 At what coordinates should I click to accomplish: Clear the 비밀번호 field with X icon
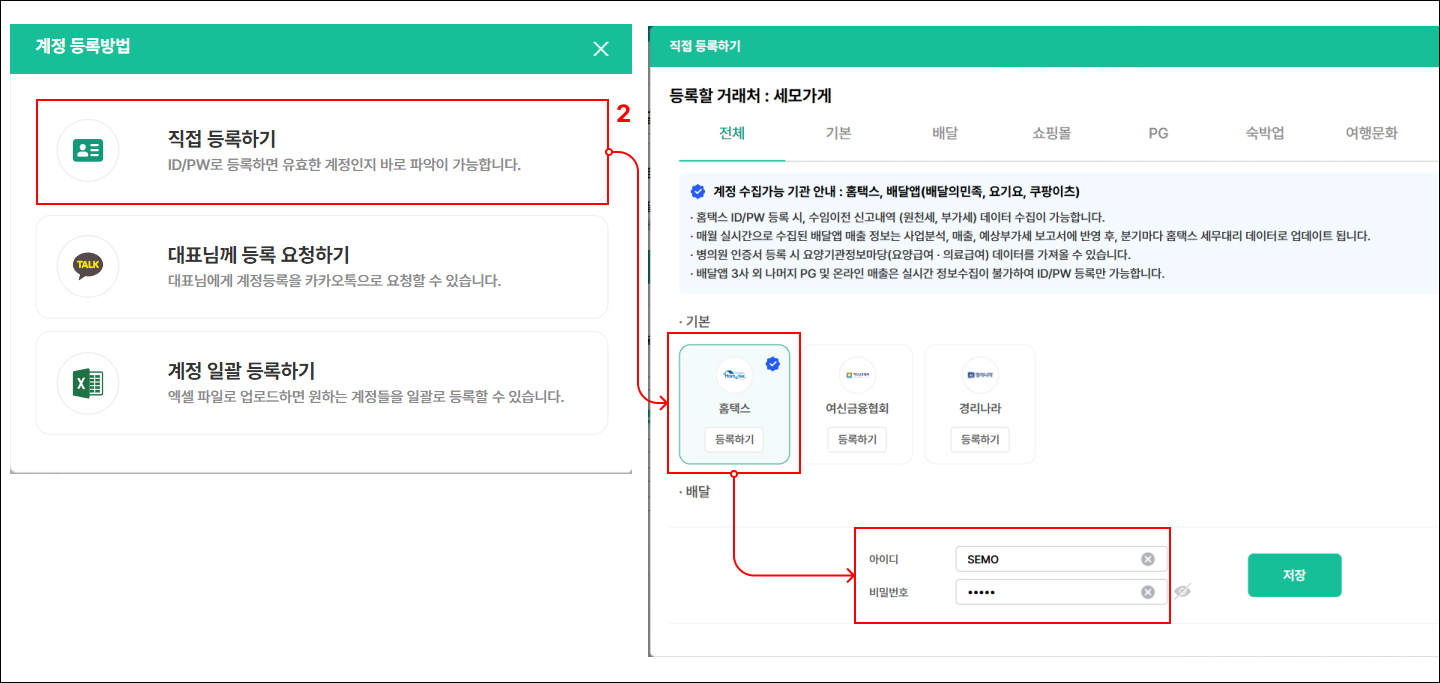(x=1148, y=592)
